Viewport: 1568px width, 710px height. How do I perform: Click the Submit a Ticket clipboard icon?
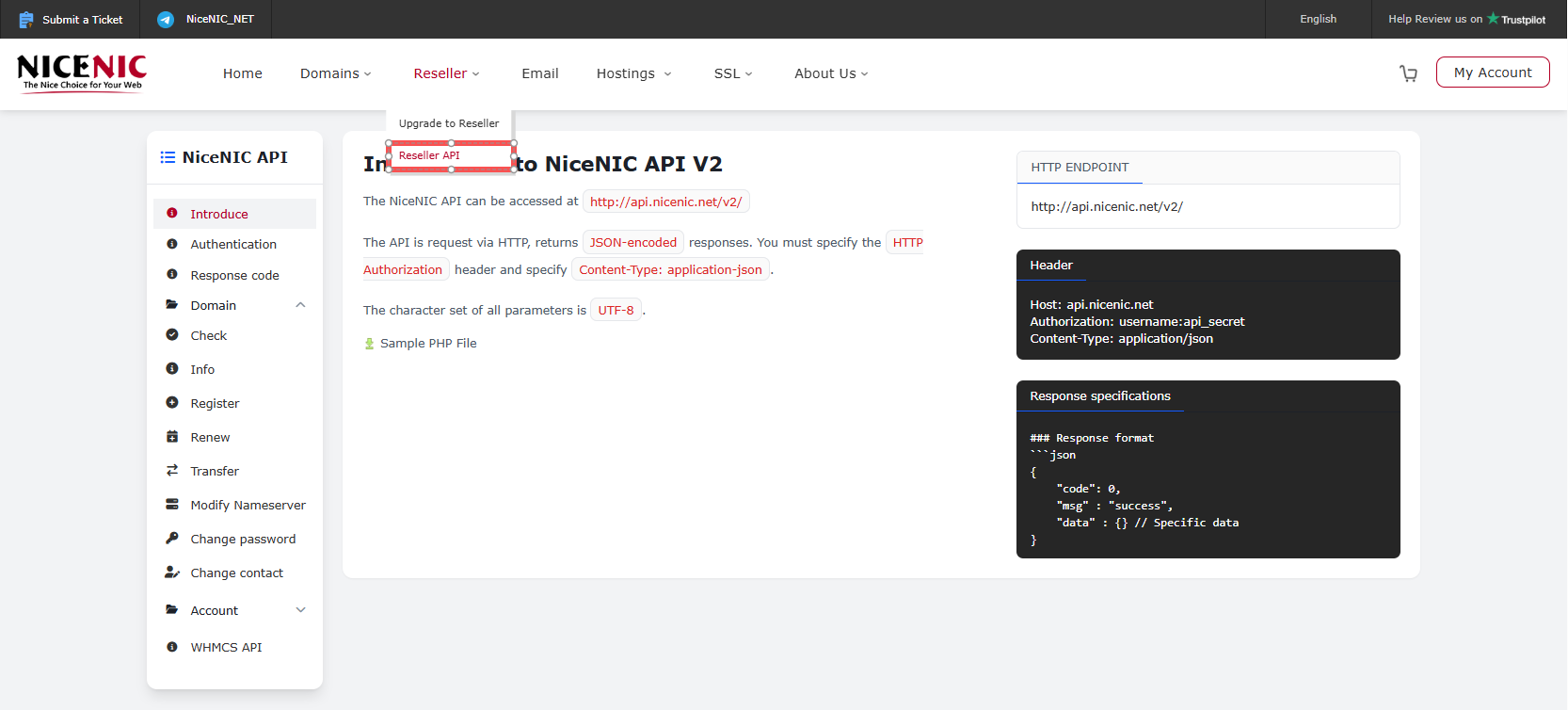click(x=26, y=20)
